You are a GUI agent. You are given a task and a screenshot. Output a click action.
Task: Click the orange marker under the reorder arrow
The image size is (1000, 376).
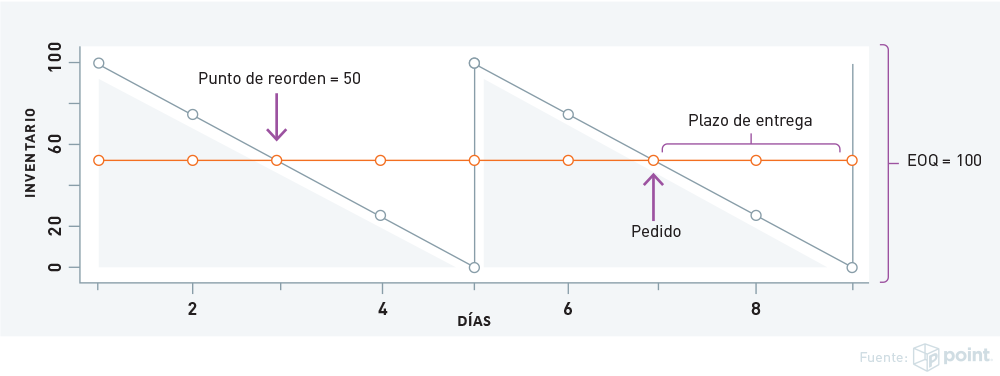[x=276, y=160]
